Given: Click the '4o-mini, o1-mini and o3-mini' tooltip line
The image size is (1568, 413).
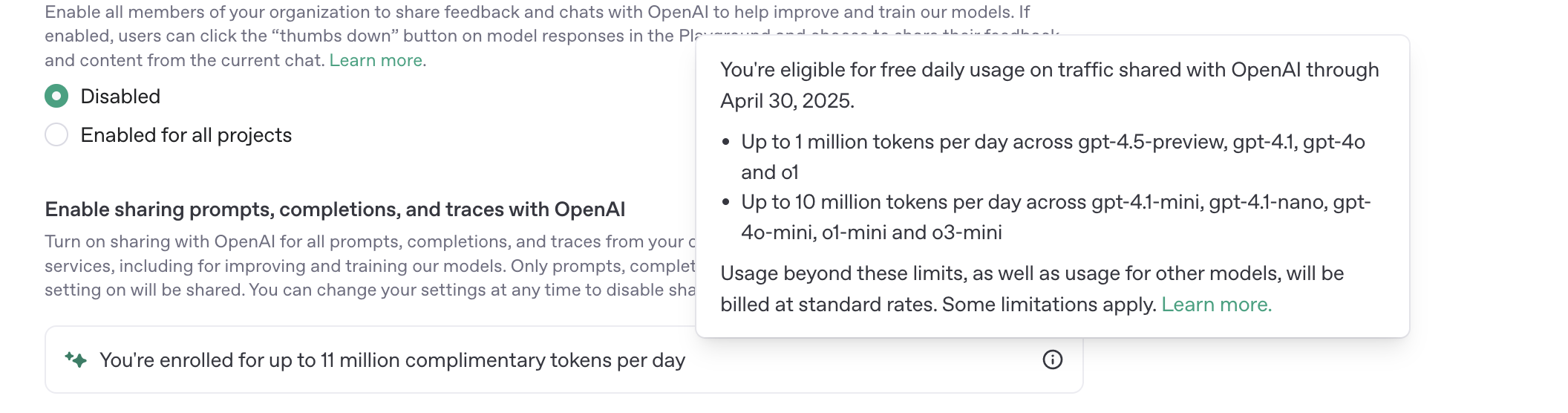Looking at the screenshot, I should point(872,232).
